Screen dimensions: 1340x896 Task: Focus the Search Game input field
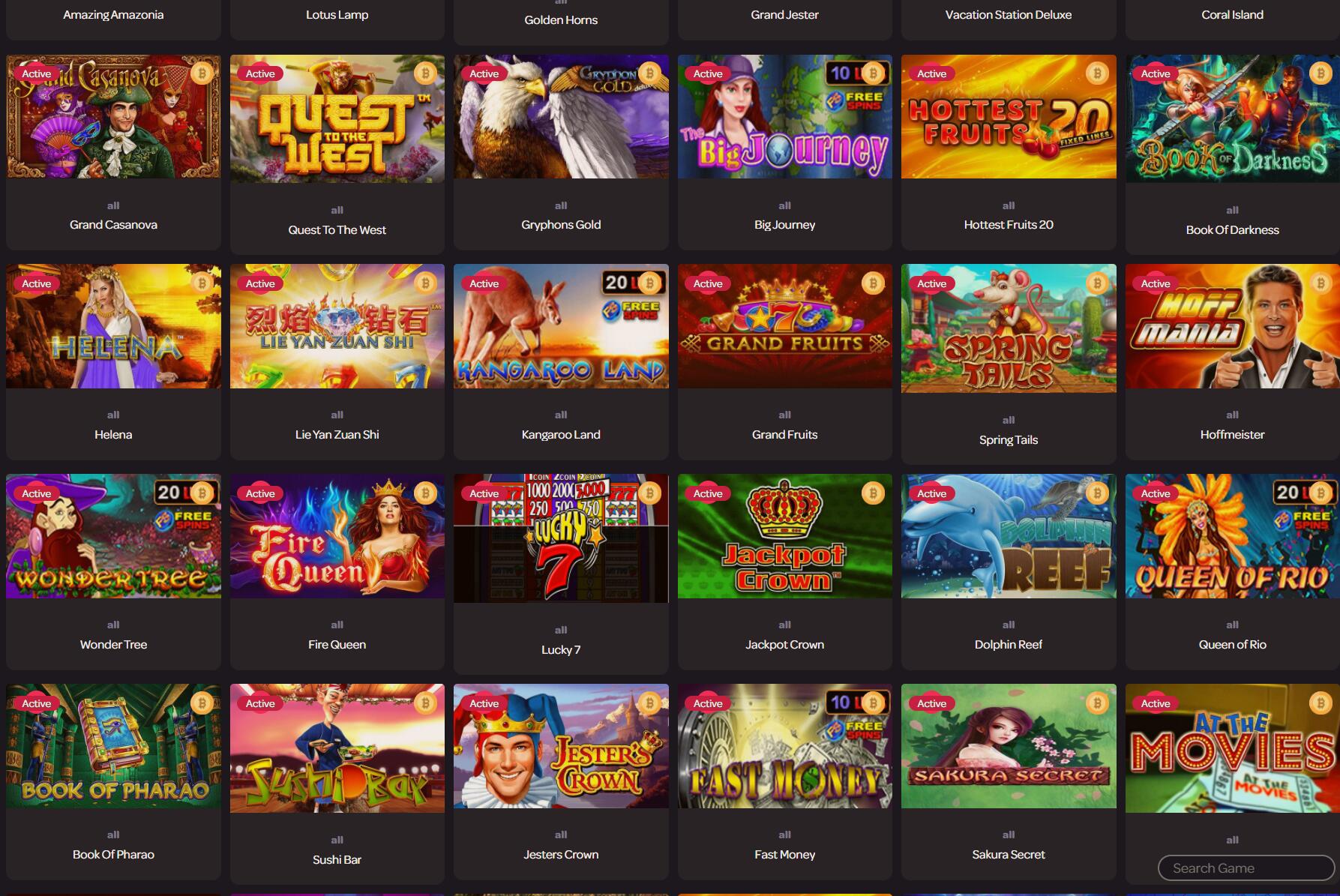coord(1246,868)
